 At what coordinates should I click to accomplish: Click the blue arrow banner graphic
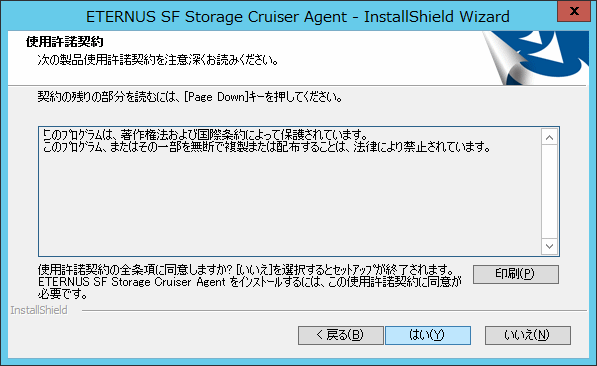point(535,58)
